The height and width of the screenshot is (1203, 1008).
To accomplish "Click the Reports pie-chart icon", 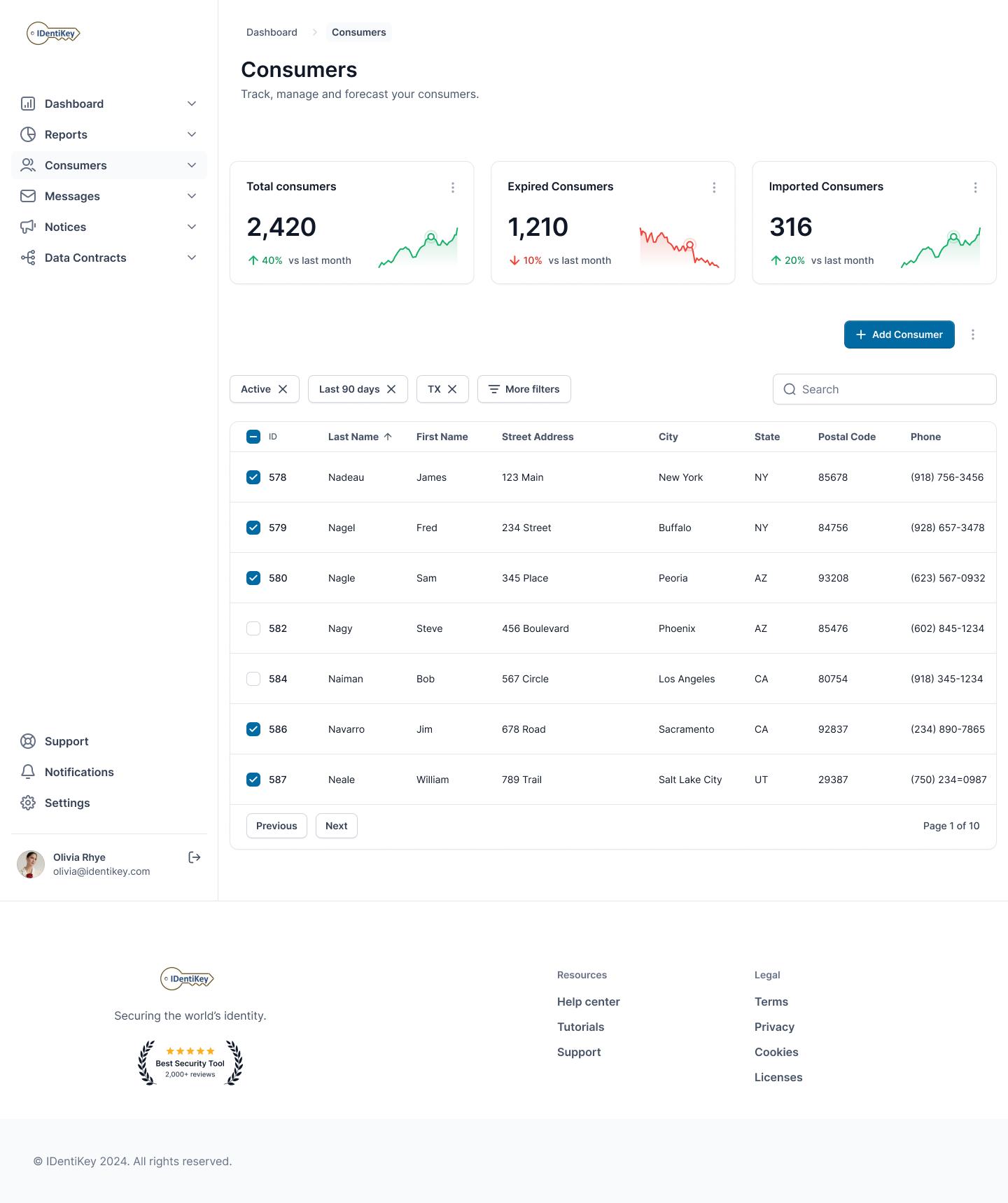I will (28, 134).
